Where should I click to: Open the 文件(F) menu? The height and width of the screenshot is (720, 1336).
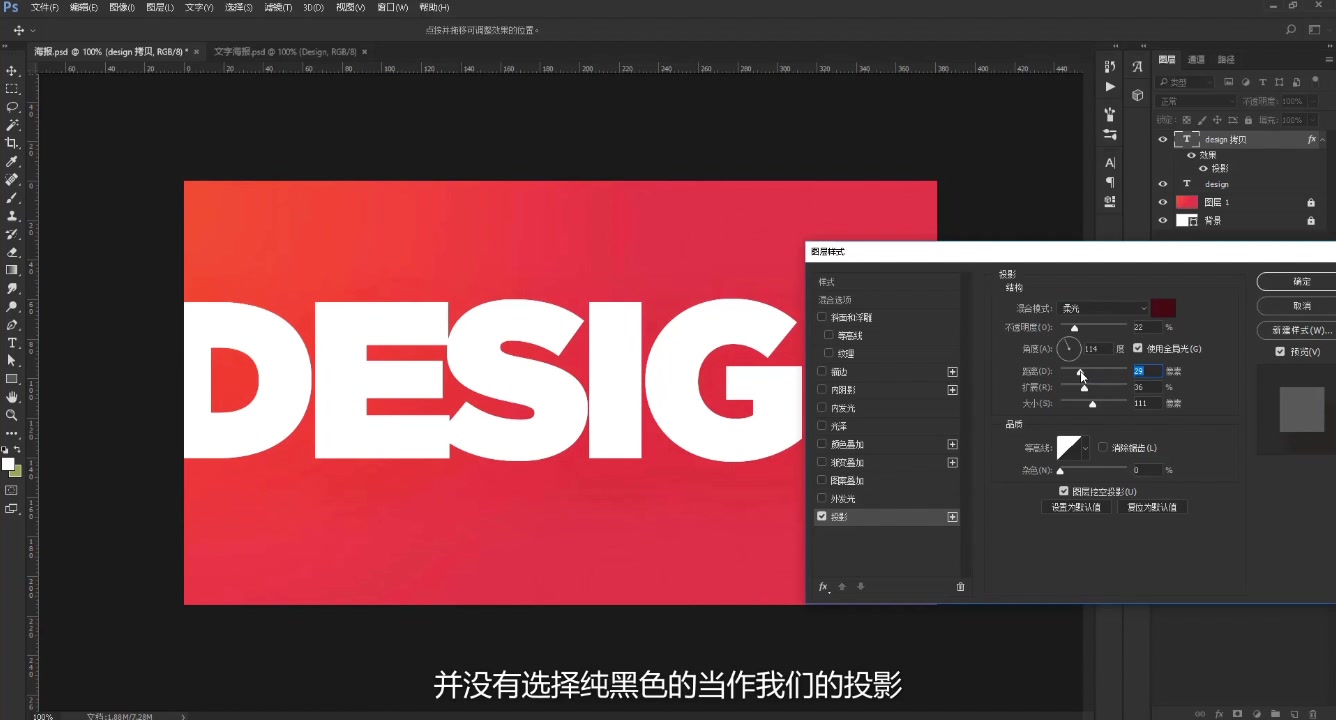(x=45, y=7)
